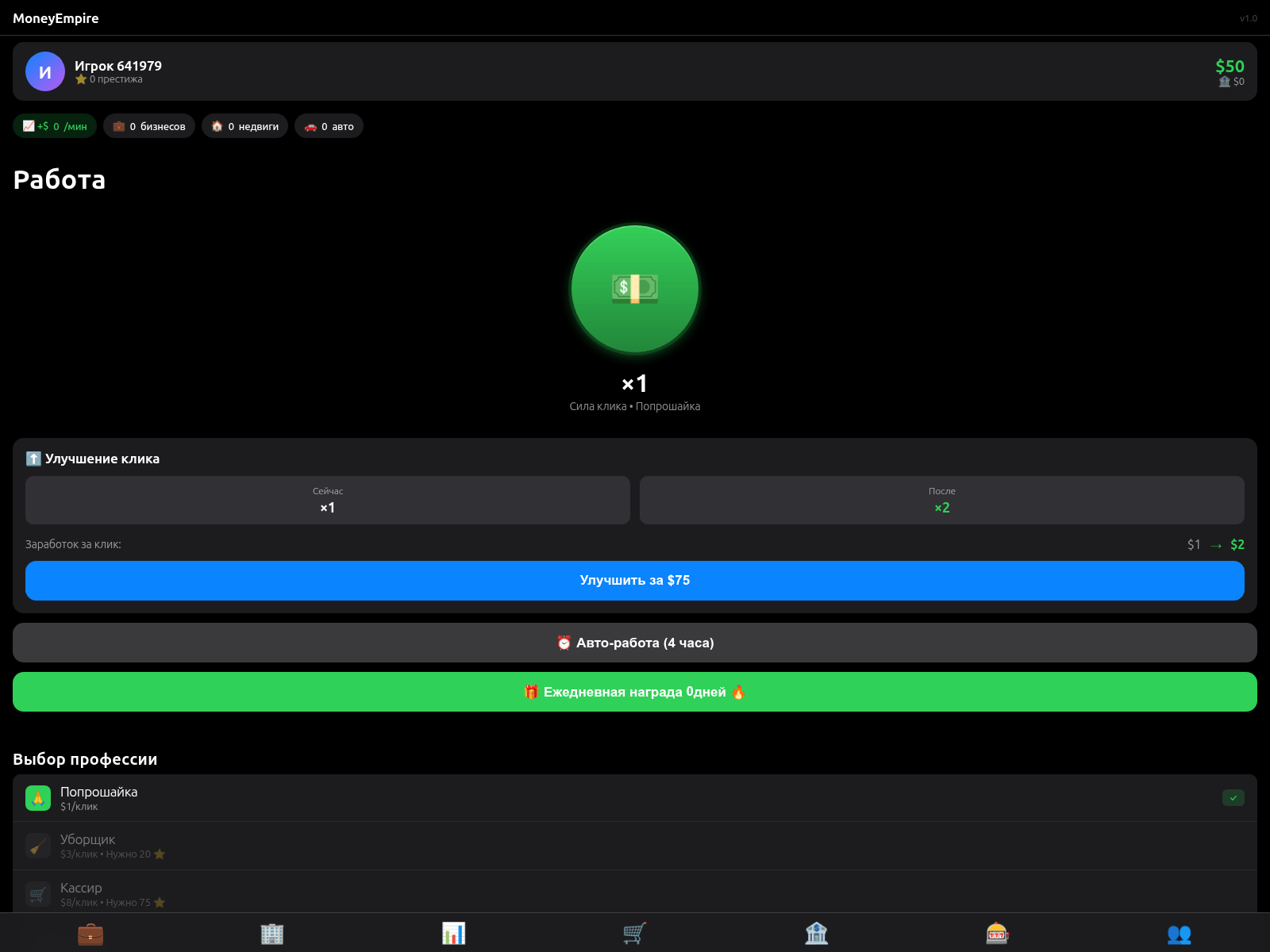Open the shopping cart store tab
The image size is (1270, 952).
[635, 934]
